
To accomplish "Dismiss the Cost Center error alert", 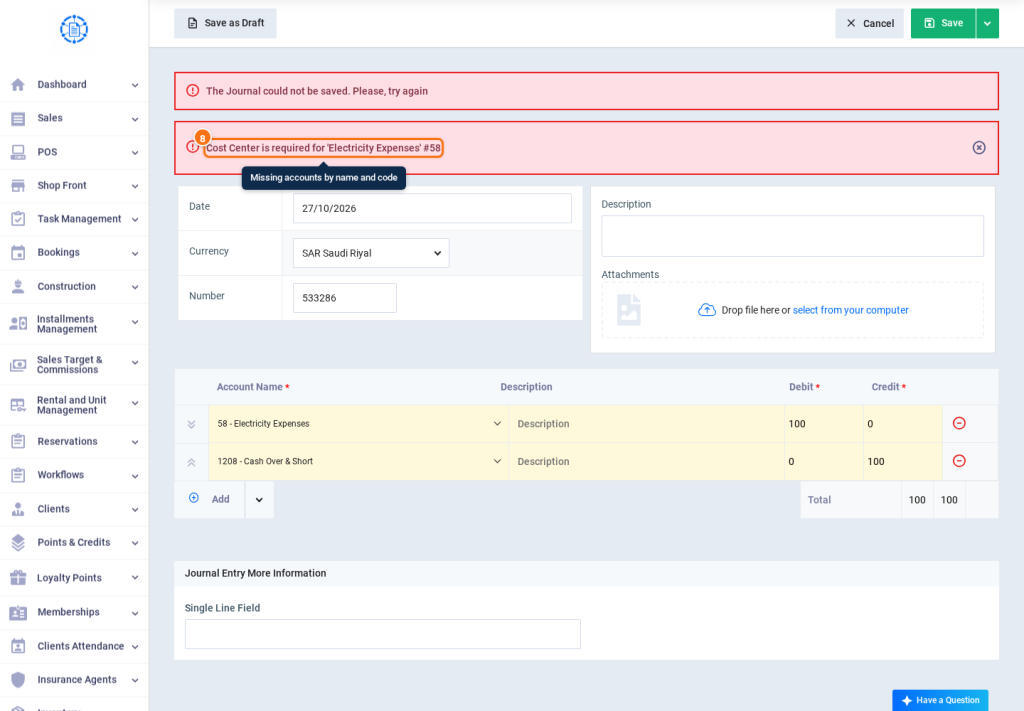I will click(x=979, y=148).
